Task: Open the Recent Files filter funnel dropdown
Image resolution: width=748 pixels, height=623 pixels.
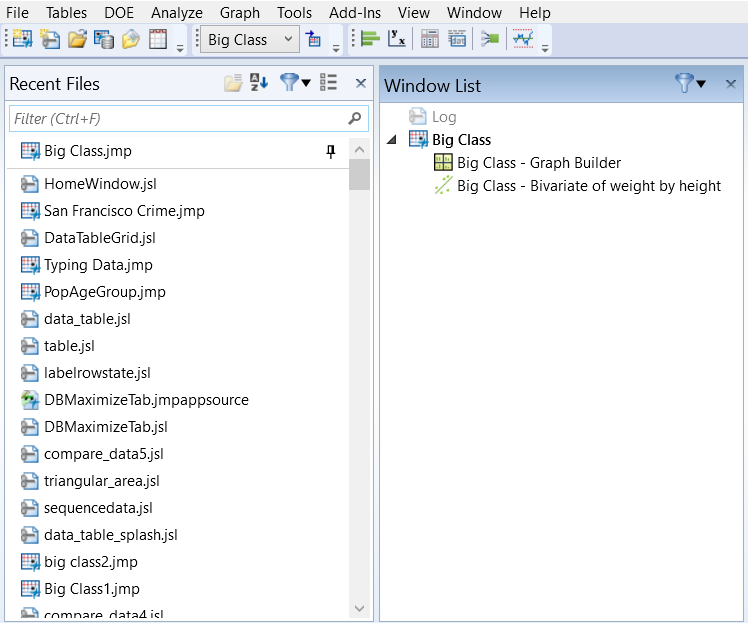Action: coord(295,84)
